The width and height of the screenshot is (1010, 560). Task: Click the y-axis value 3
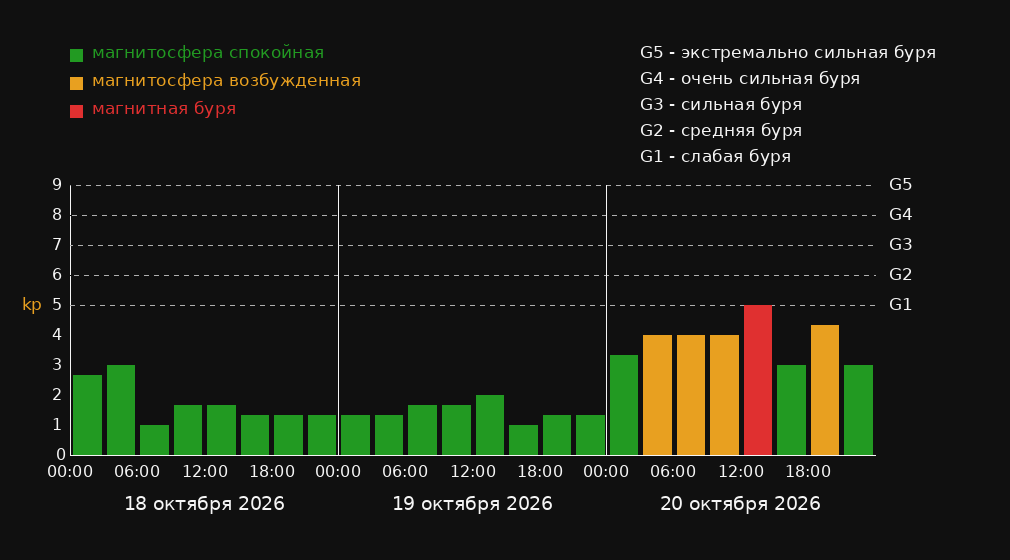[57, 365]
